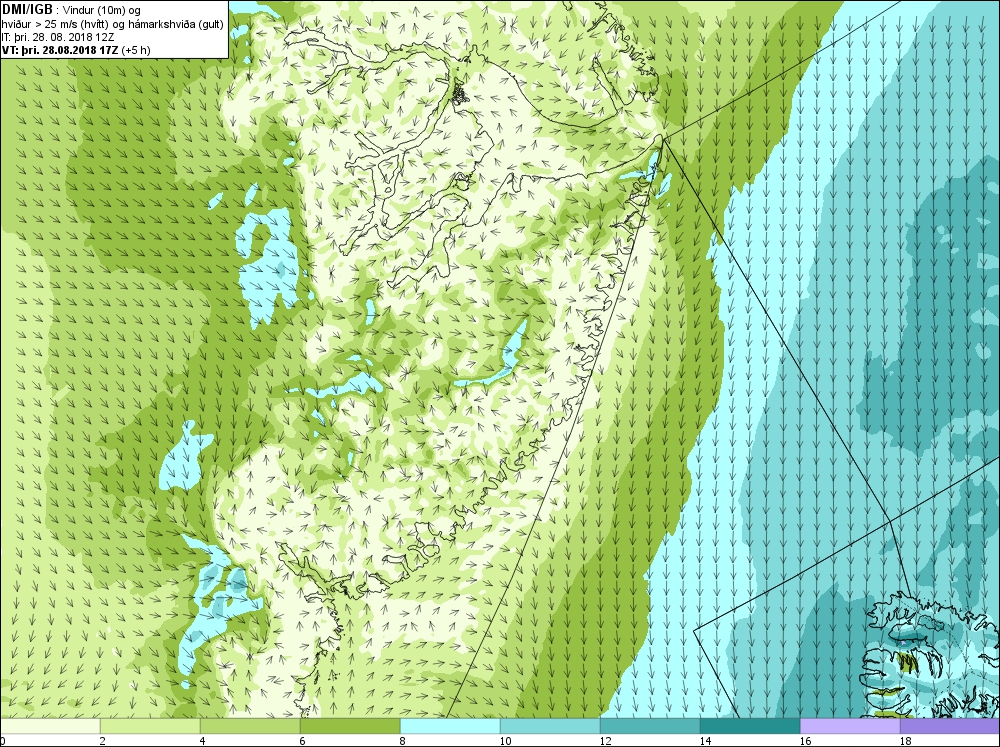
Task: Click the legend scale label "10"
Action: coord(505,741)
